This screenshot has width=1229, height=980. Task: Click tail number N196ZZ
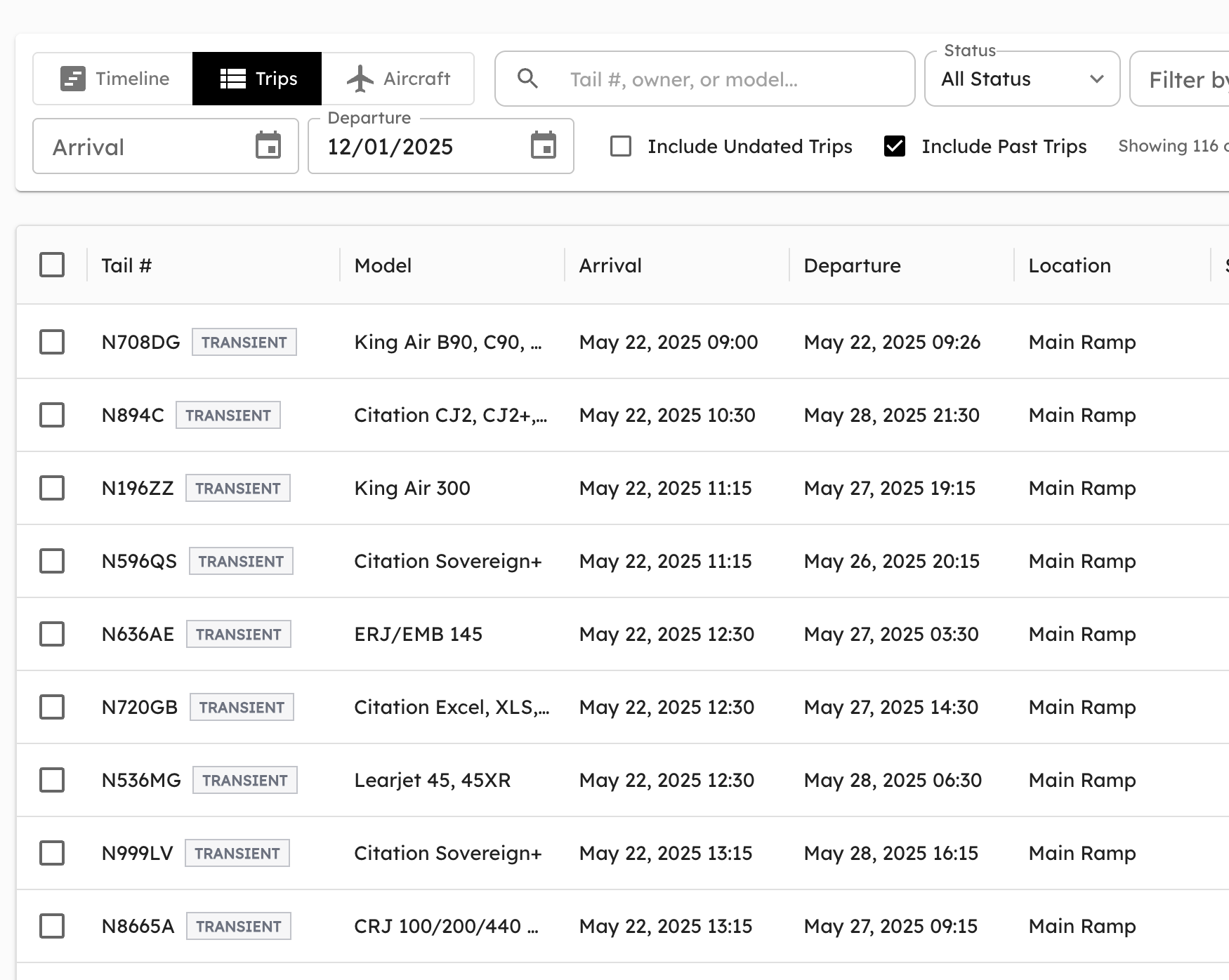(x=138, y=488)
